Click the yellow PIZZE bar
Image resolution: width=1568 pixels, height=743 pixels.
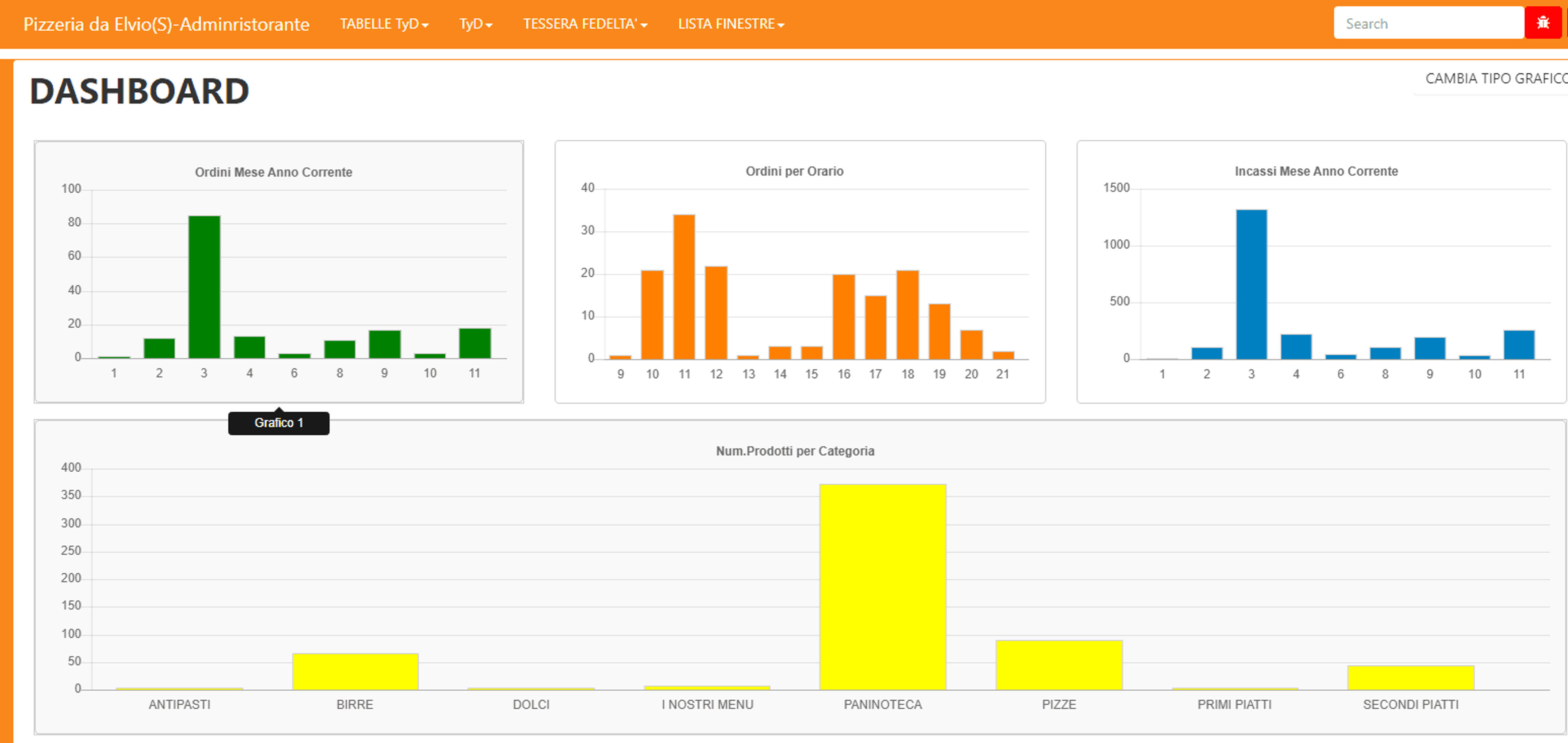(x=1059, y=665)
